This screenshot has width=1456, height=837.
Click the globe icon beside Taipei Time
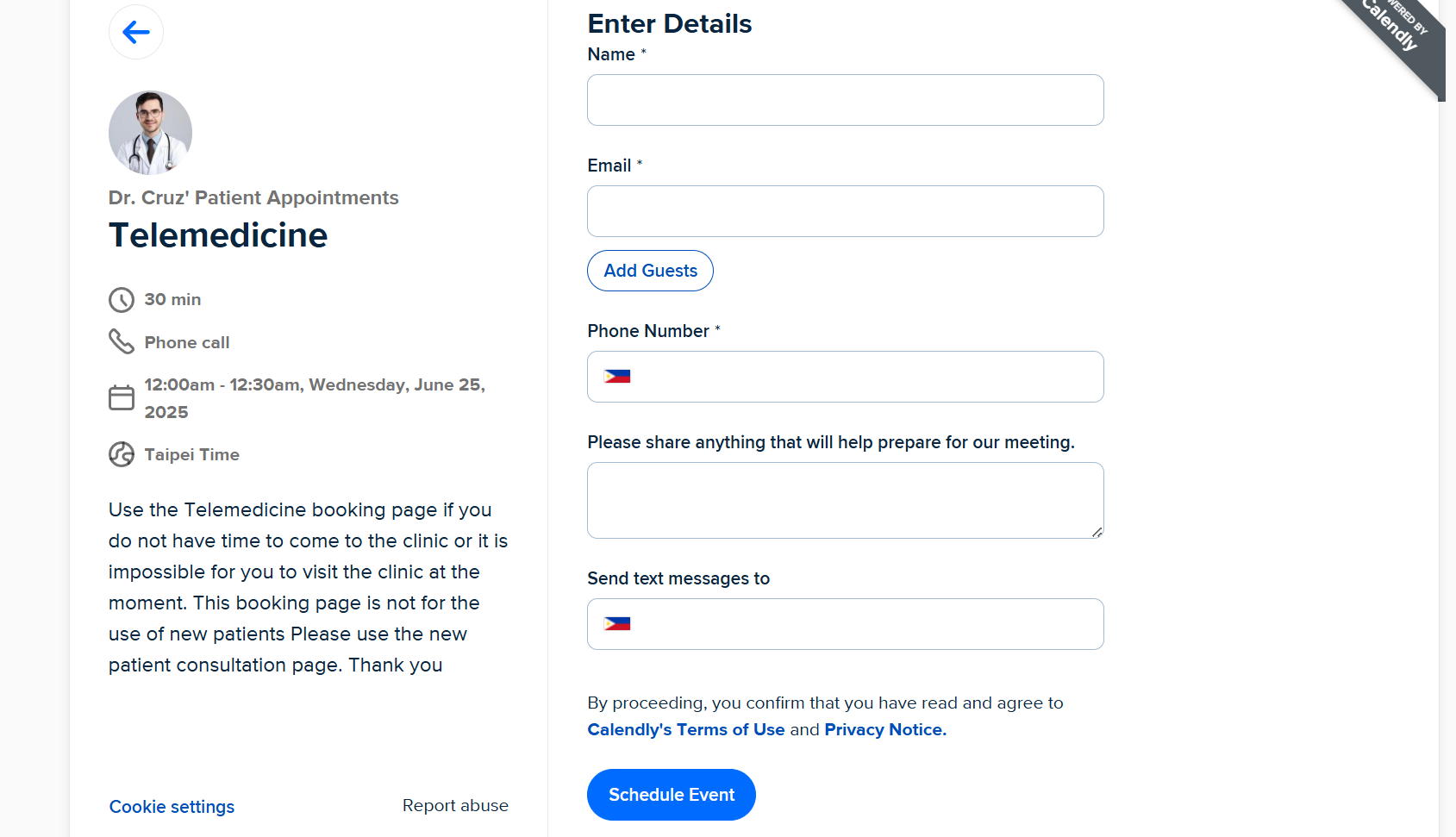coord(122,454)
